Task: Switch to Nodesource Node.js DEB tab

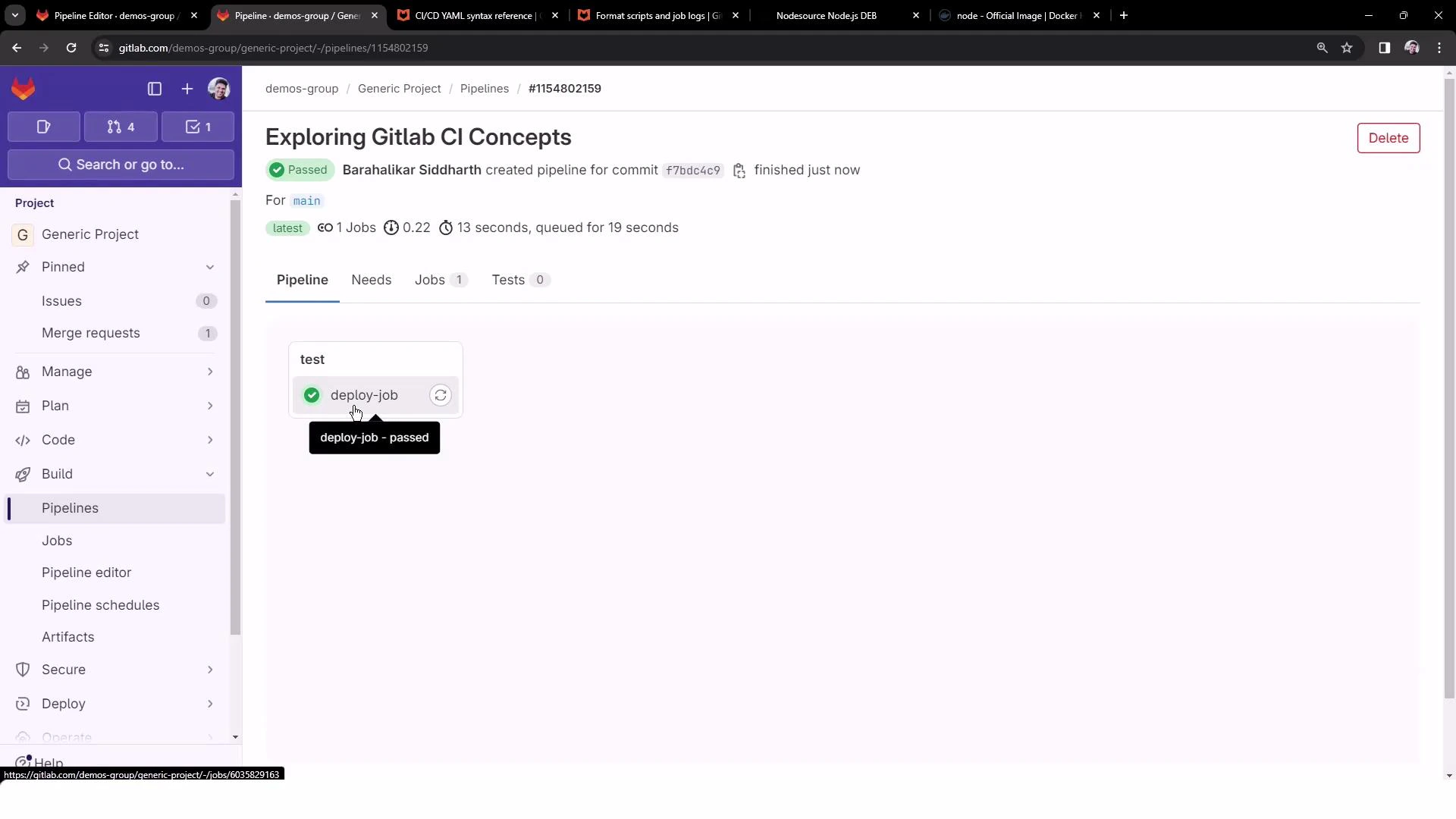Action: 839,15
